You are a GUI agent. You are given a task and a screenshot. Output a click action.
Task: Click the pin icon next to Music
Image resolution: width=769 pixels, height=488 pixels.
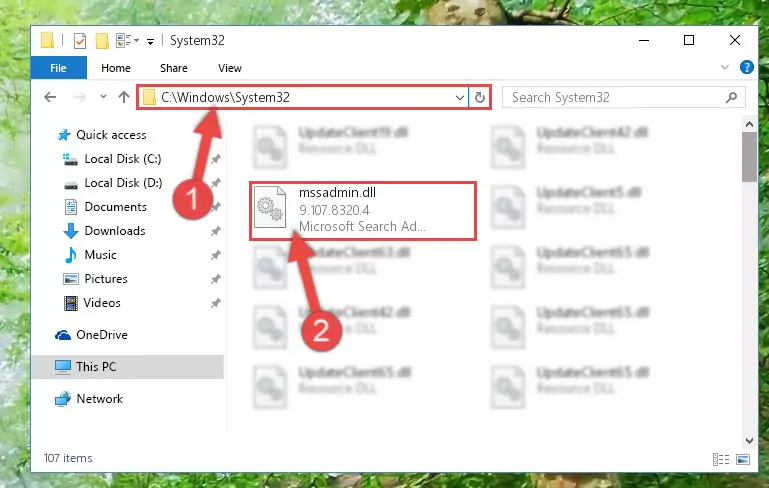tap(215, 255)
